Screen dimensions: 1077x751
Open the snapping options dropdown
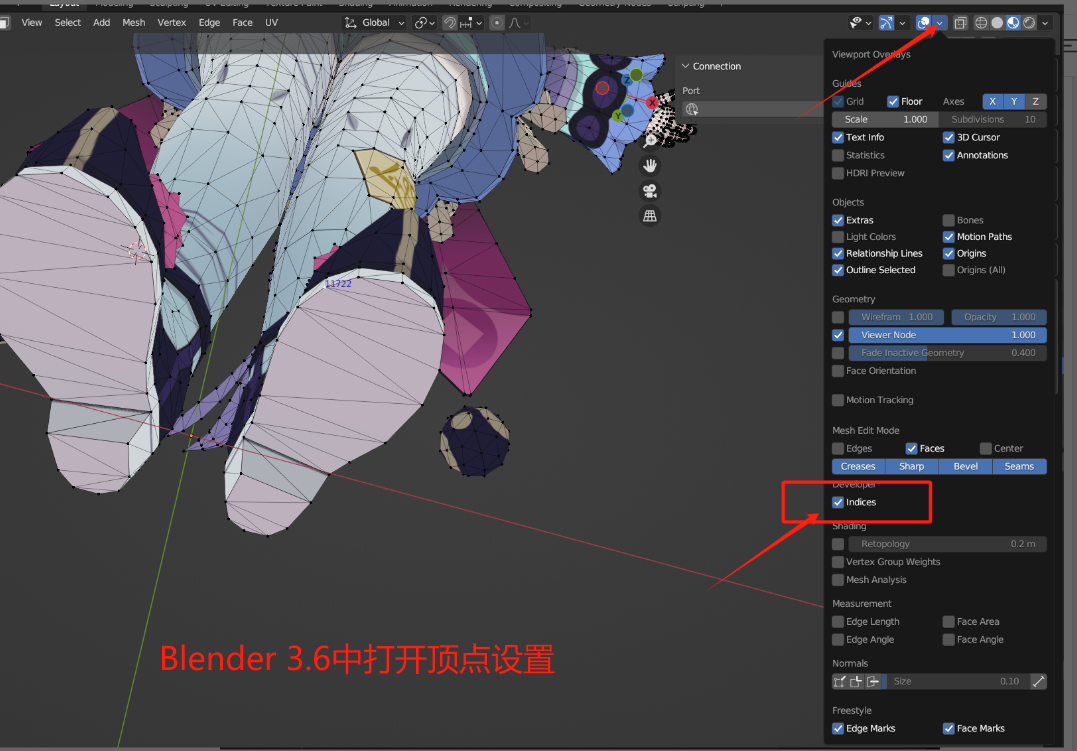pyautogui.click(x=471, y=23)
